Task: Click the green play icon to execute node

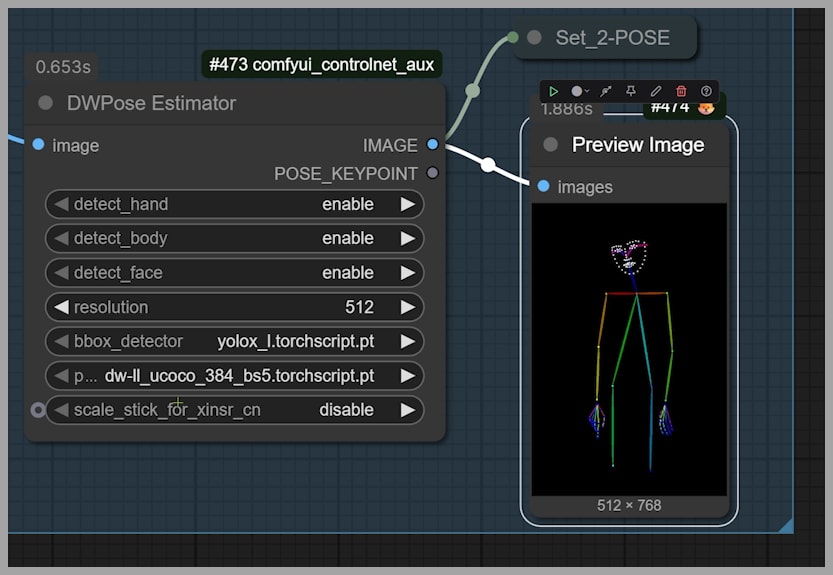Action: tap(553, 91)
